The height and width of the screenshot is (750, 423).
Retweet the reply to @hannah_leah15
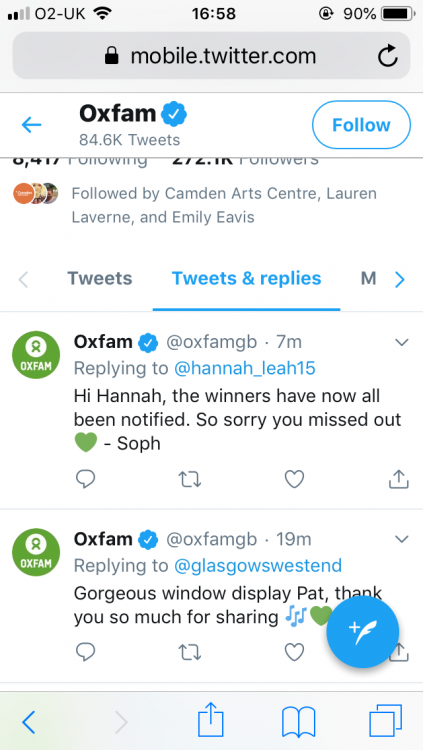[189, 479]
